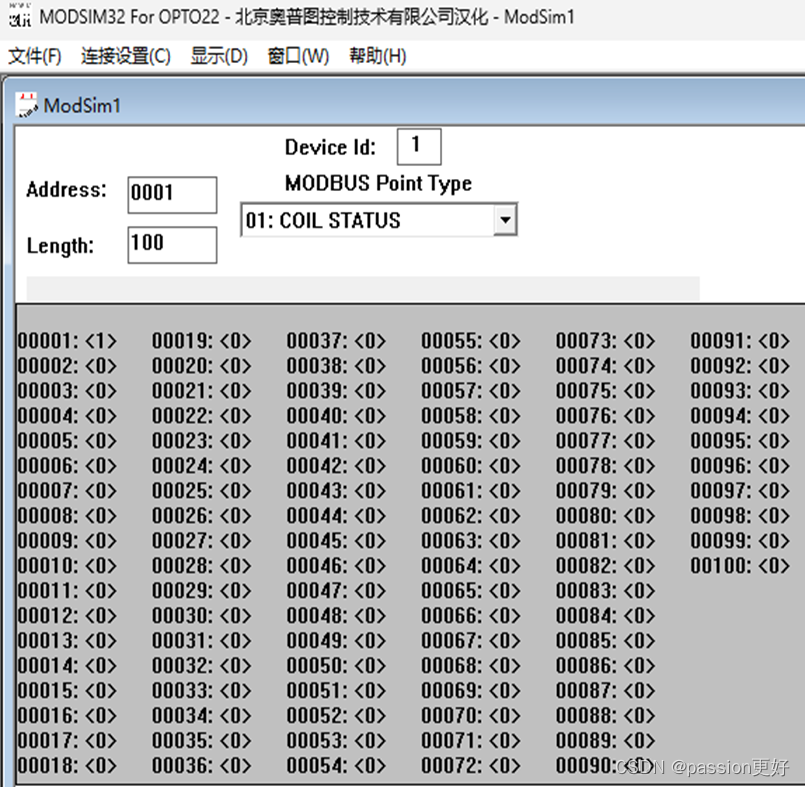This screenshot has height=787, width=805.
Task: Select coil entry 00010: <0>
Action: point(67,566)
